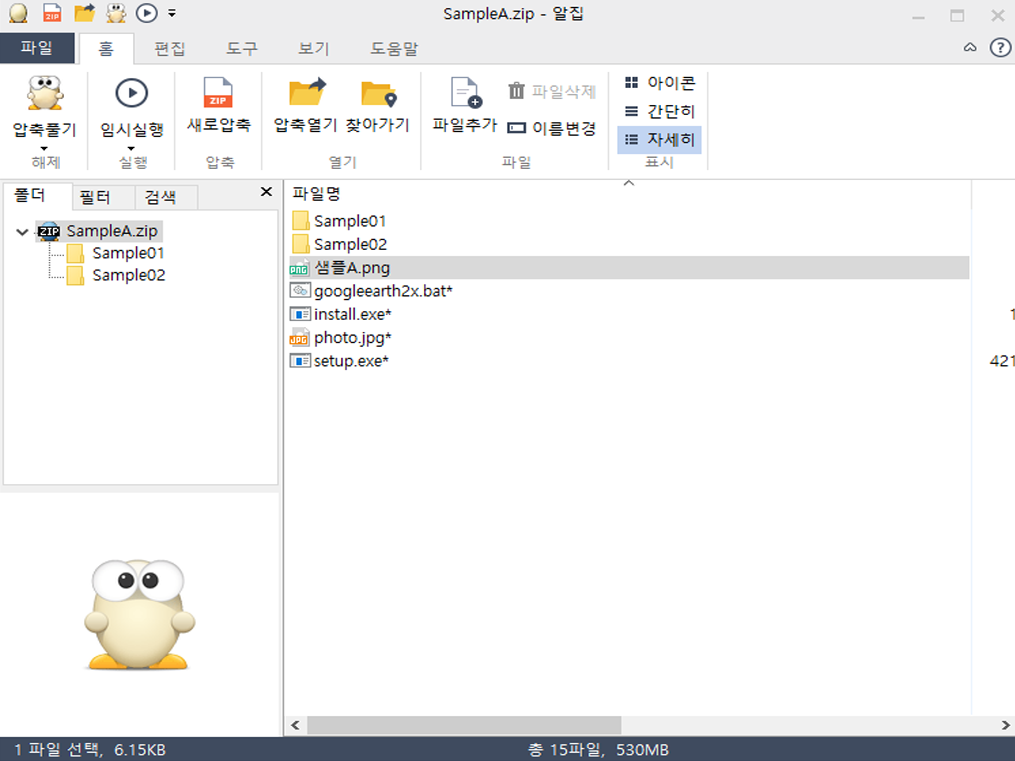Click the exe icon of install.exe
Viewport: 1015px width, 761px height.
tap(300, 314)
